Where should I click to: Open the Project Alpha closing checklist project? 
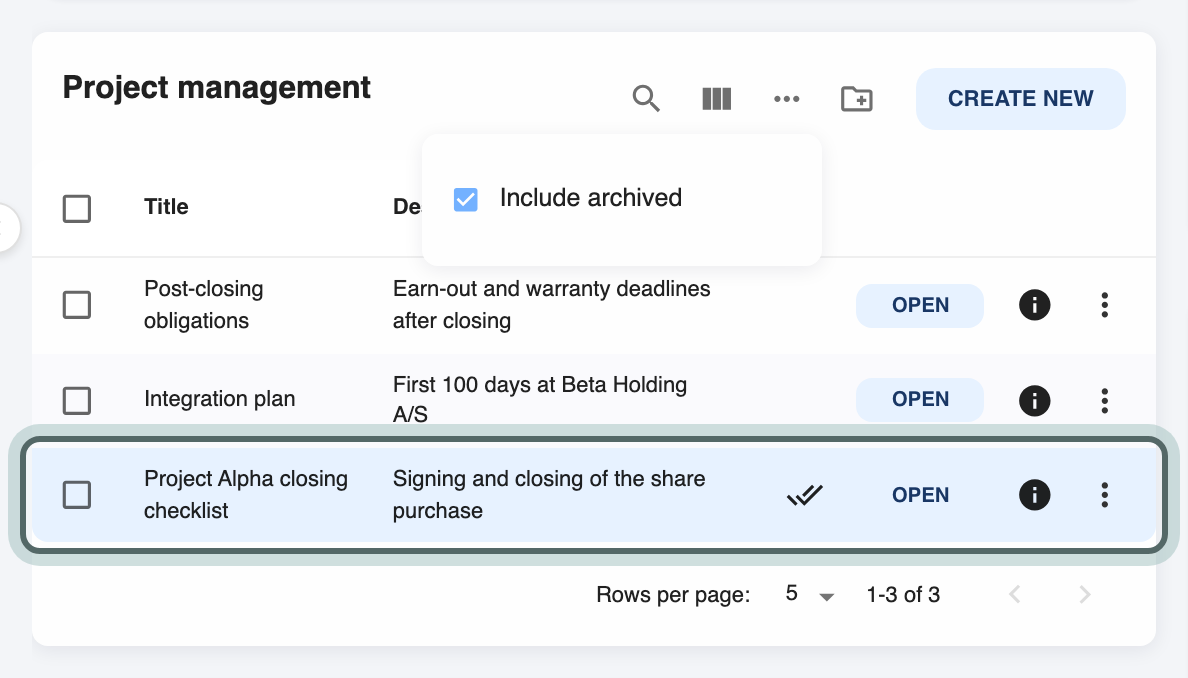pos(920,495)
